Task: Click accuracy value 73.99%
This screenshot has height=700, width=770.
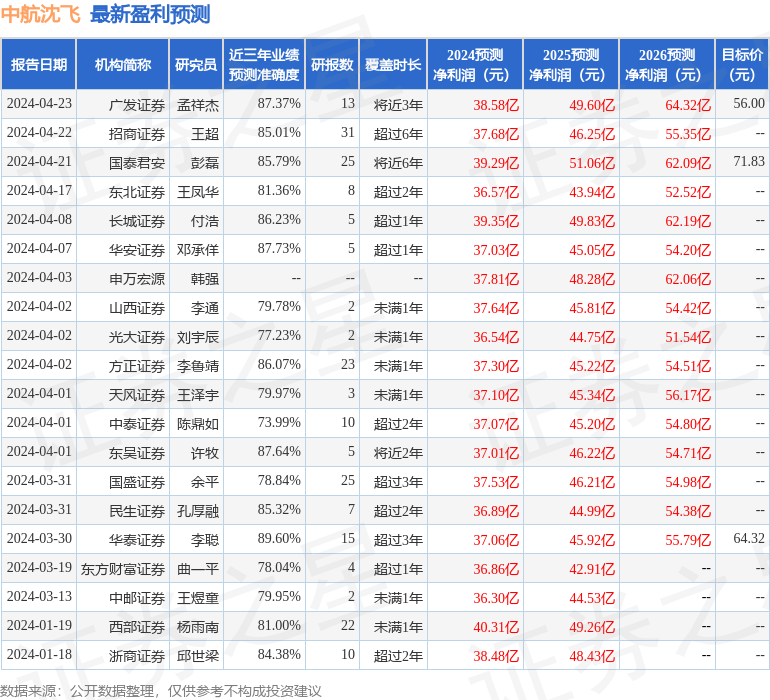Action: [x=279, y=422]
